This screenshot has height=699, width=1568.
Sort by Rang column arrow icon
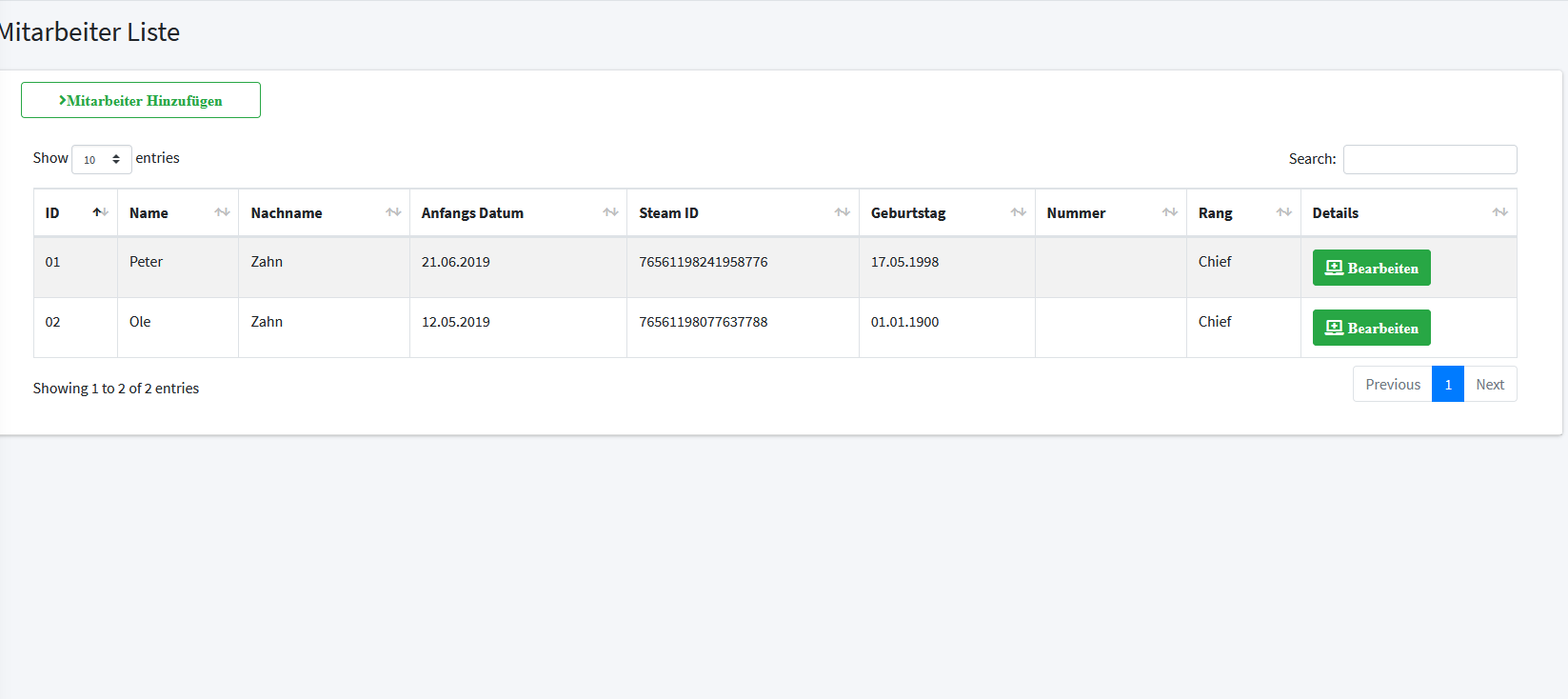(x=1284, y=212)
